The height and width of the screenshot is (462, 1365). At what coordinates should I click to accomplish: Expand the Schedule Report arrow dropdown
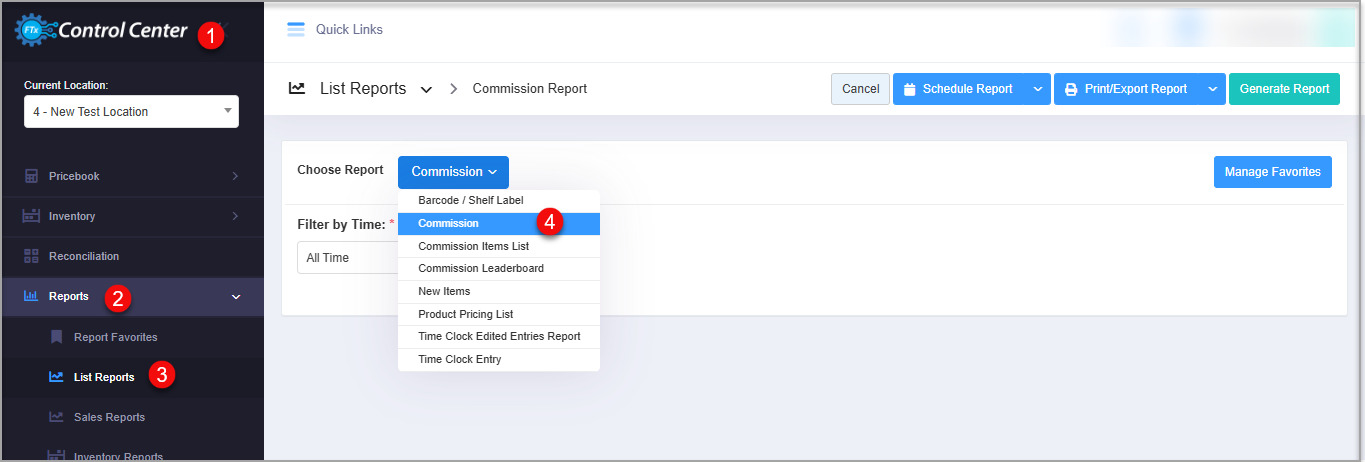(1037, 89)
